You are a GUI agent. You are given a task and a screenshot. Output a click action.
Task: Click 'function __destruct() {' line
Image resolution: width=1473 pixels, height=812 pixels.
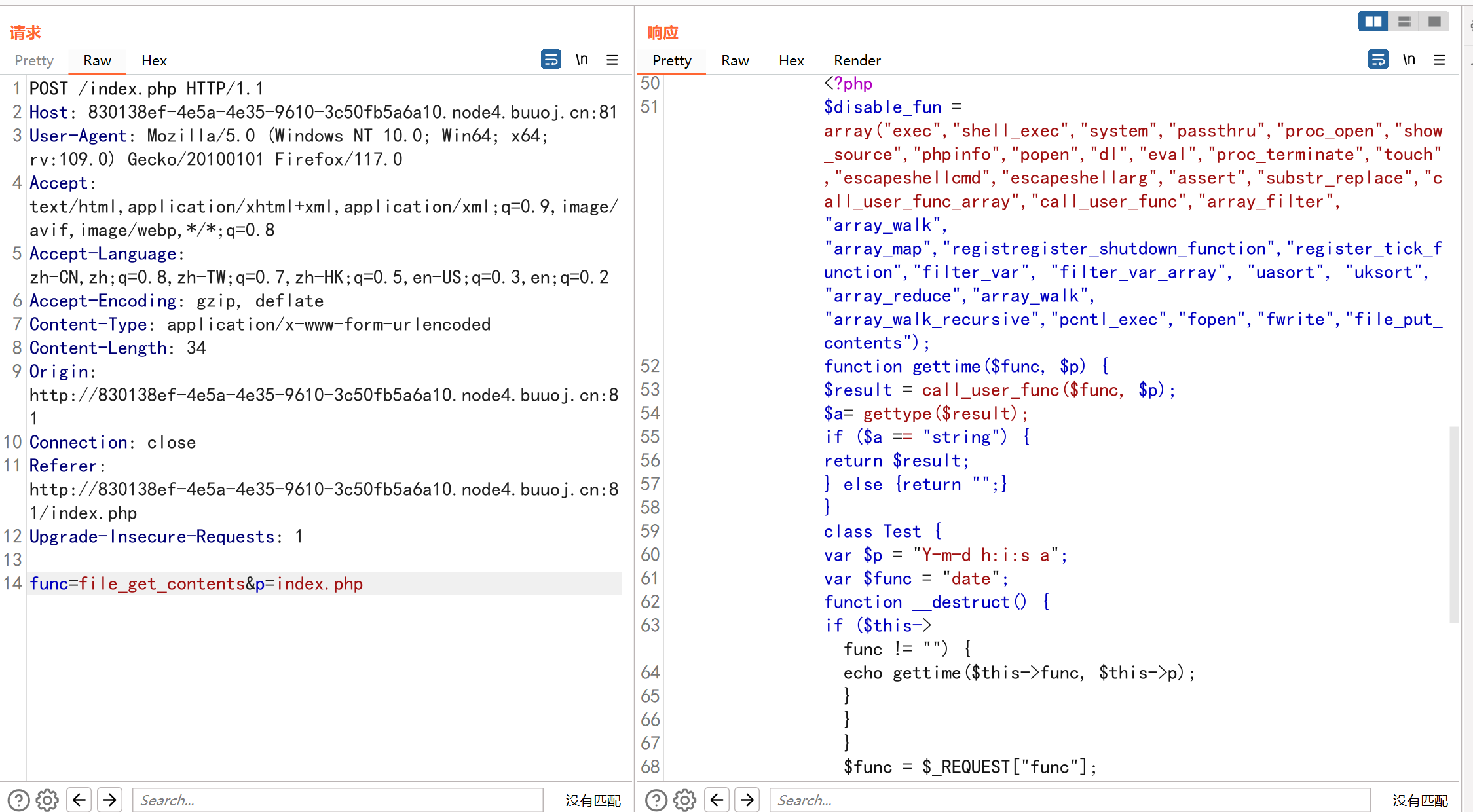937,602
